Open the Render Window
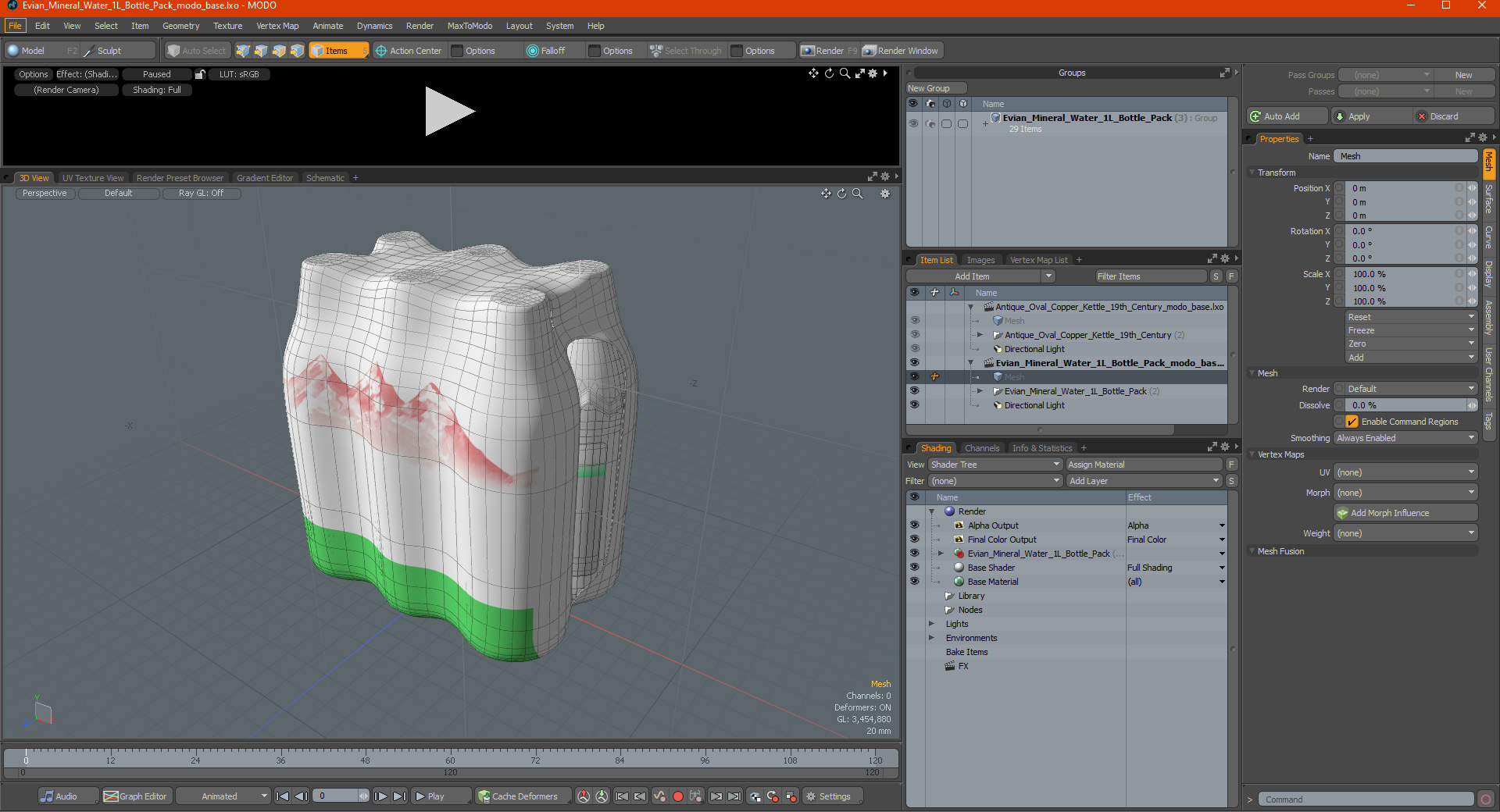The width and height of the screenshot is (1500, 812). [x=902, y=51]
